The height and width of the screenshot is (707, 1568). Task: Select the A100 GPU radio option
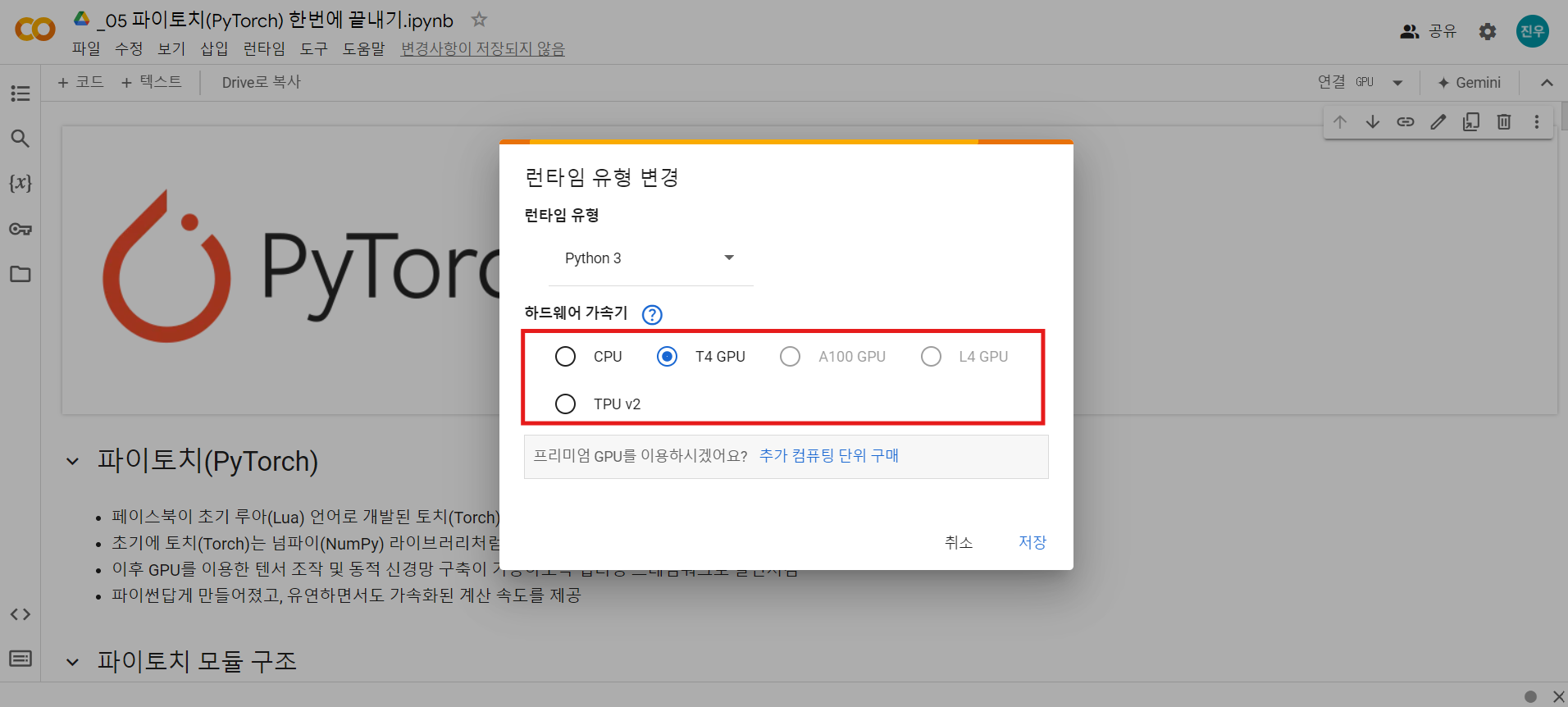tap(790, 357)
